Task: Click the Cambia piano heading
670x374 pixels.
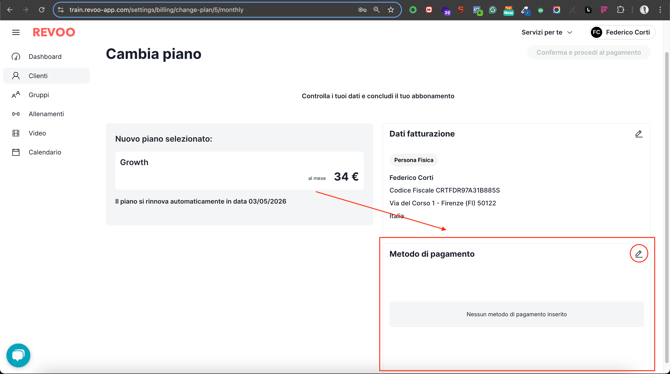Action: coord(153,54)
